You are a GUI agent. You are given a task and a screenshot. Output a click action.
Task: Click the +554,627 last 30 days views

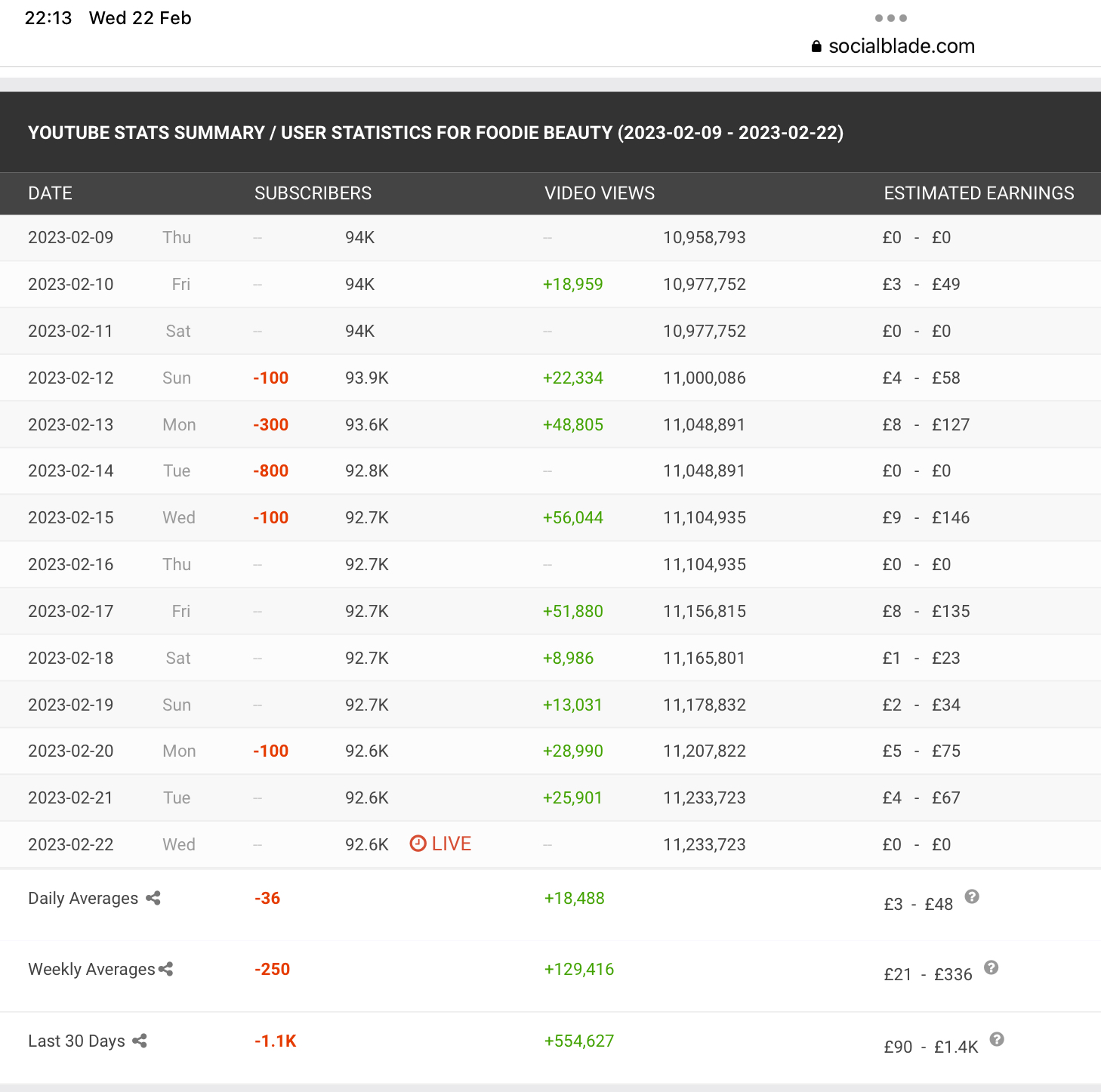579,1041
